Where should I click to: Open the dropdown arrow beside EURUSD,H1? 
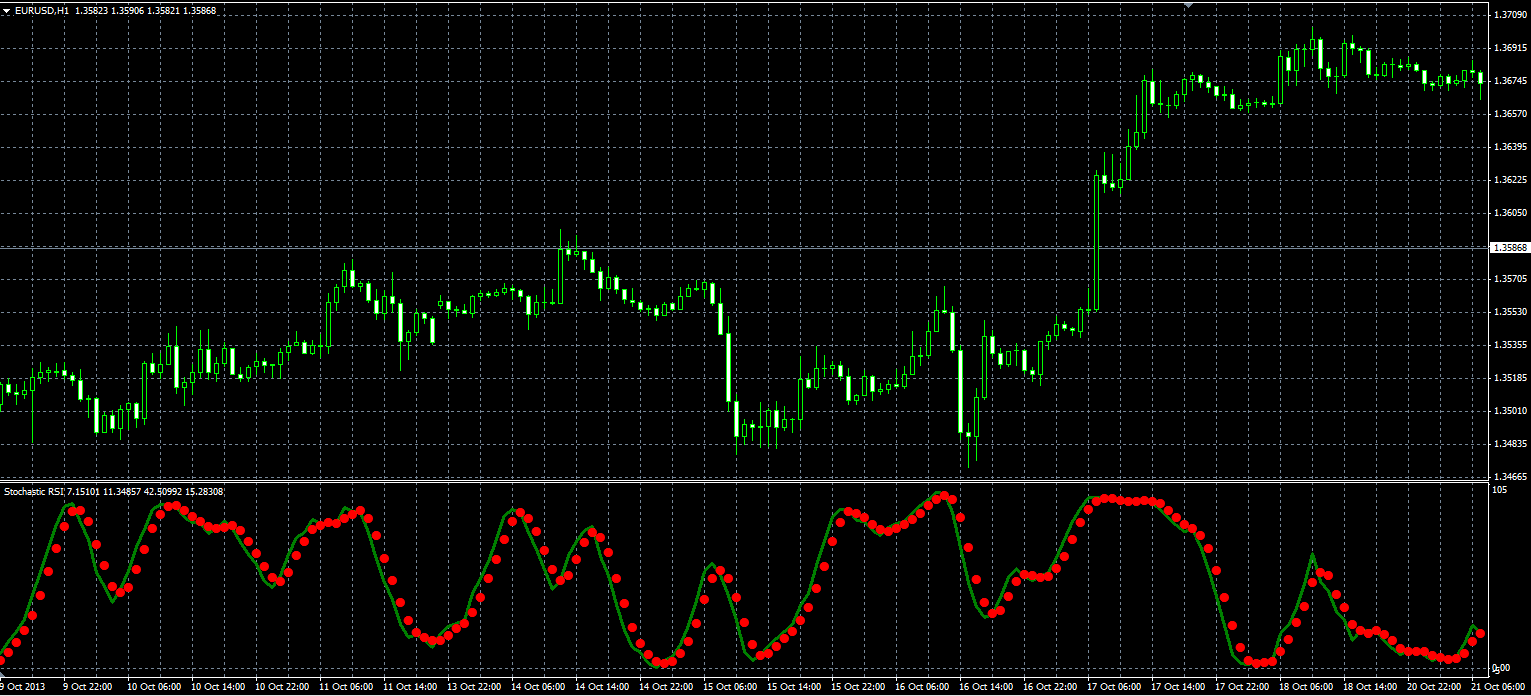pos(7,10)
